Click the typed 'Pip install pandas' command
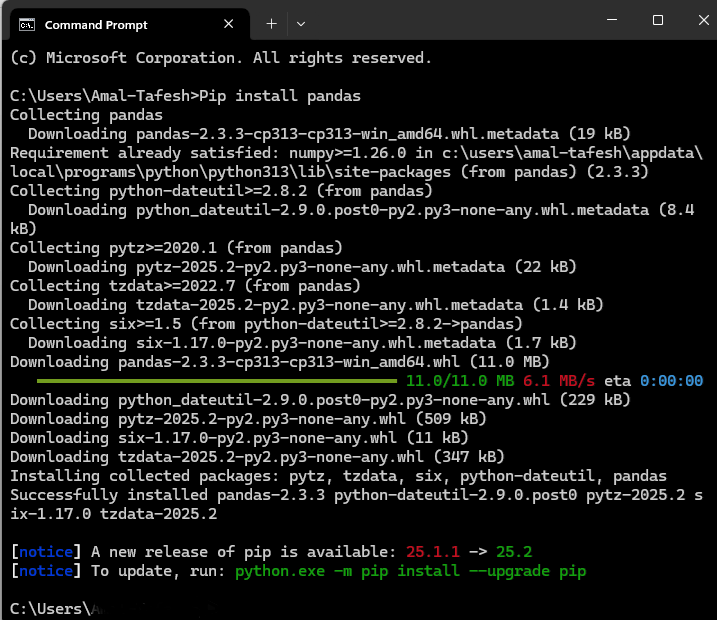Viewport: 717px width, 620px height. point(280,96)
